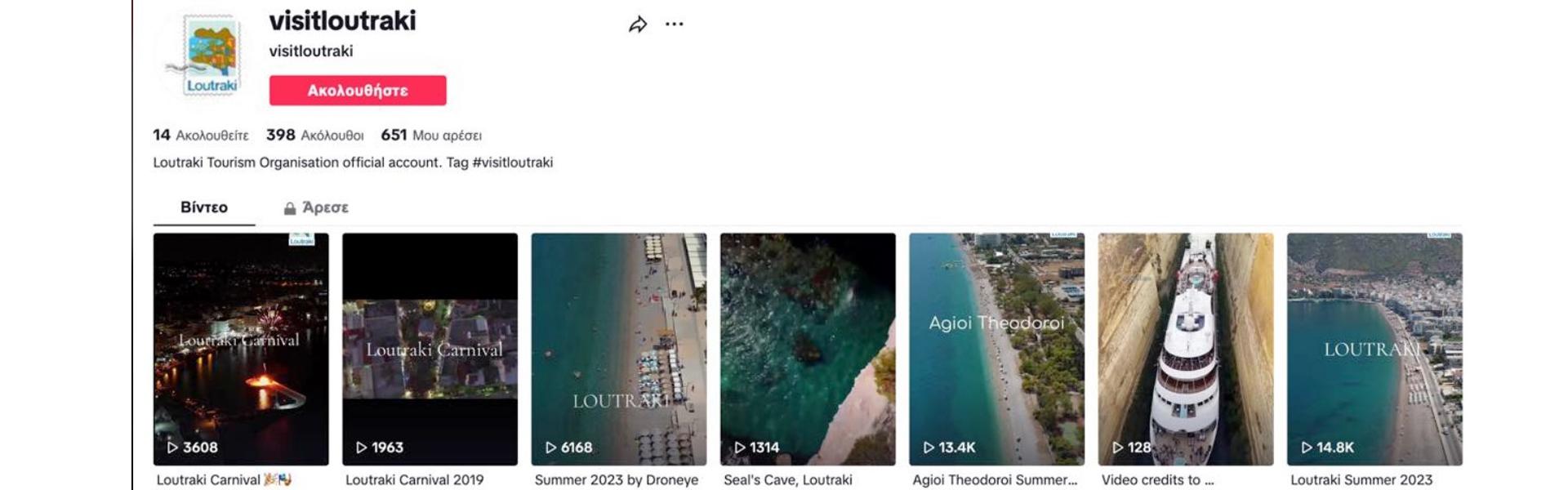Click play icon on 13.4K-views video
1568x490 pixels.
(929, 448)
